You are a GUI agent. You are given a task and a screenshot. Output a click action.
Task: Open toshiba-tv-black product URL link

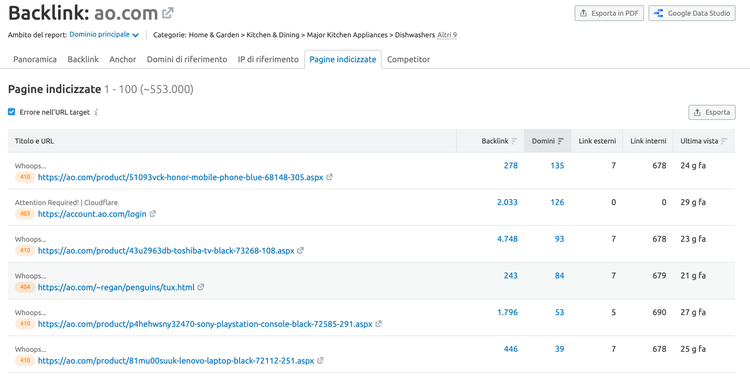[x=166, y=250]
